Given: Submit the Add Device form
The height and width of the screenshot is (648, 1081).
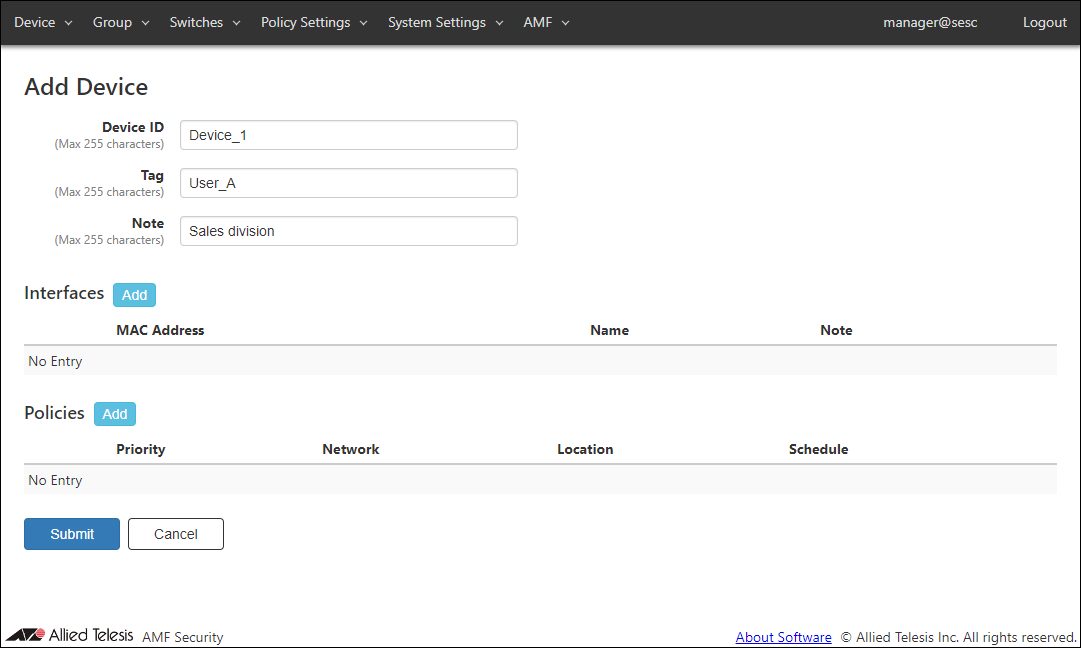Looking at the screenshot, I should (x=72, y=534).
